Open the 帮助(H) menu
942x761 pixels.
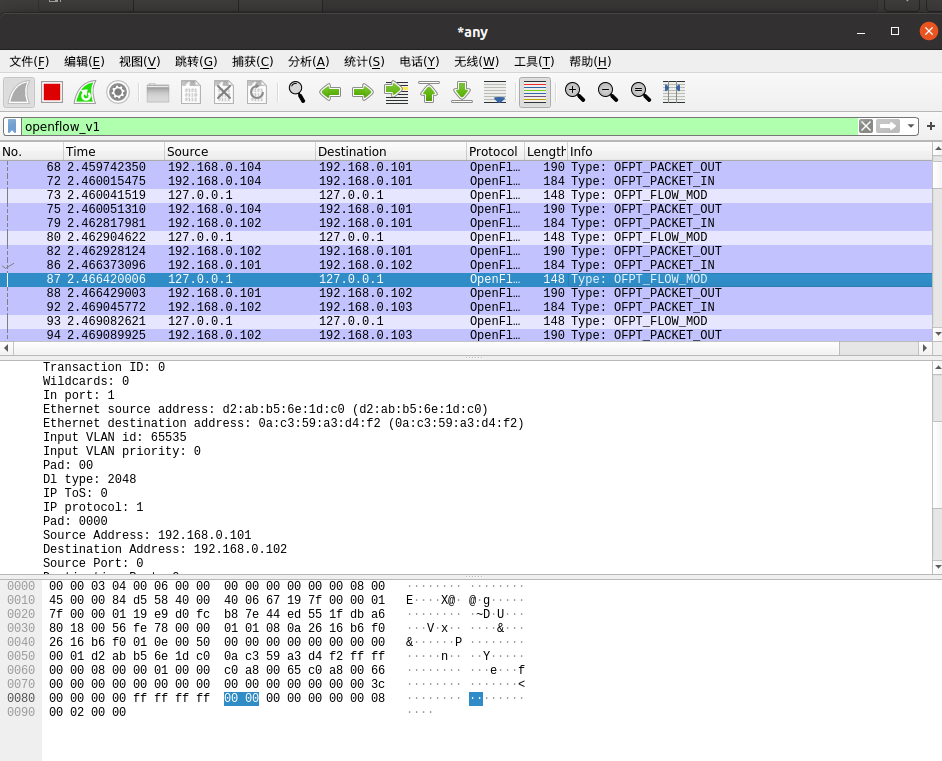point(590,61)
